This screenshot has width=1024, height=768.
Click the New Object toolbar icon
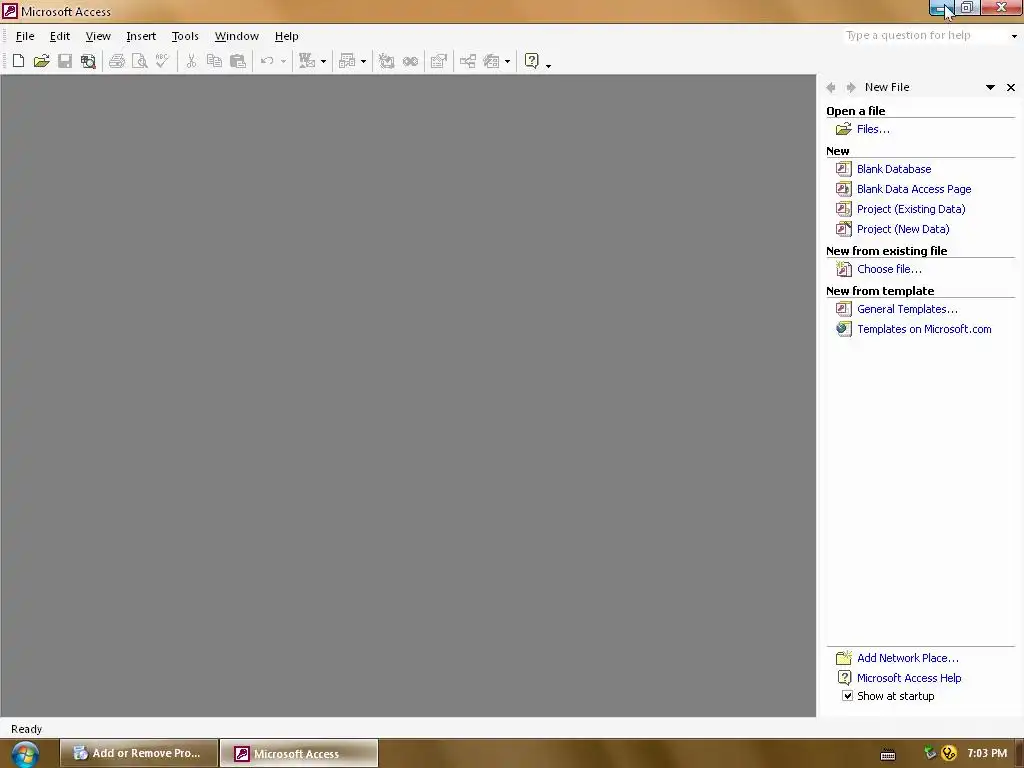point(491,61)
